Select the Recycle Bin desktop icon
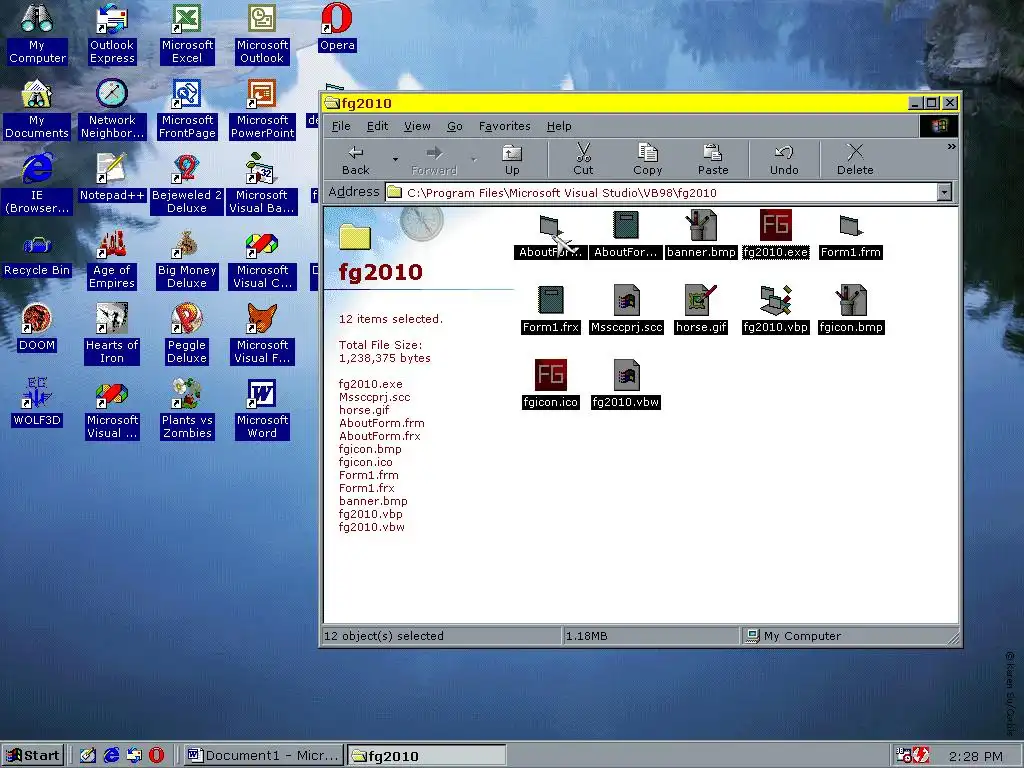 37,246
